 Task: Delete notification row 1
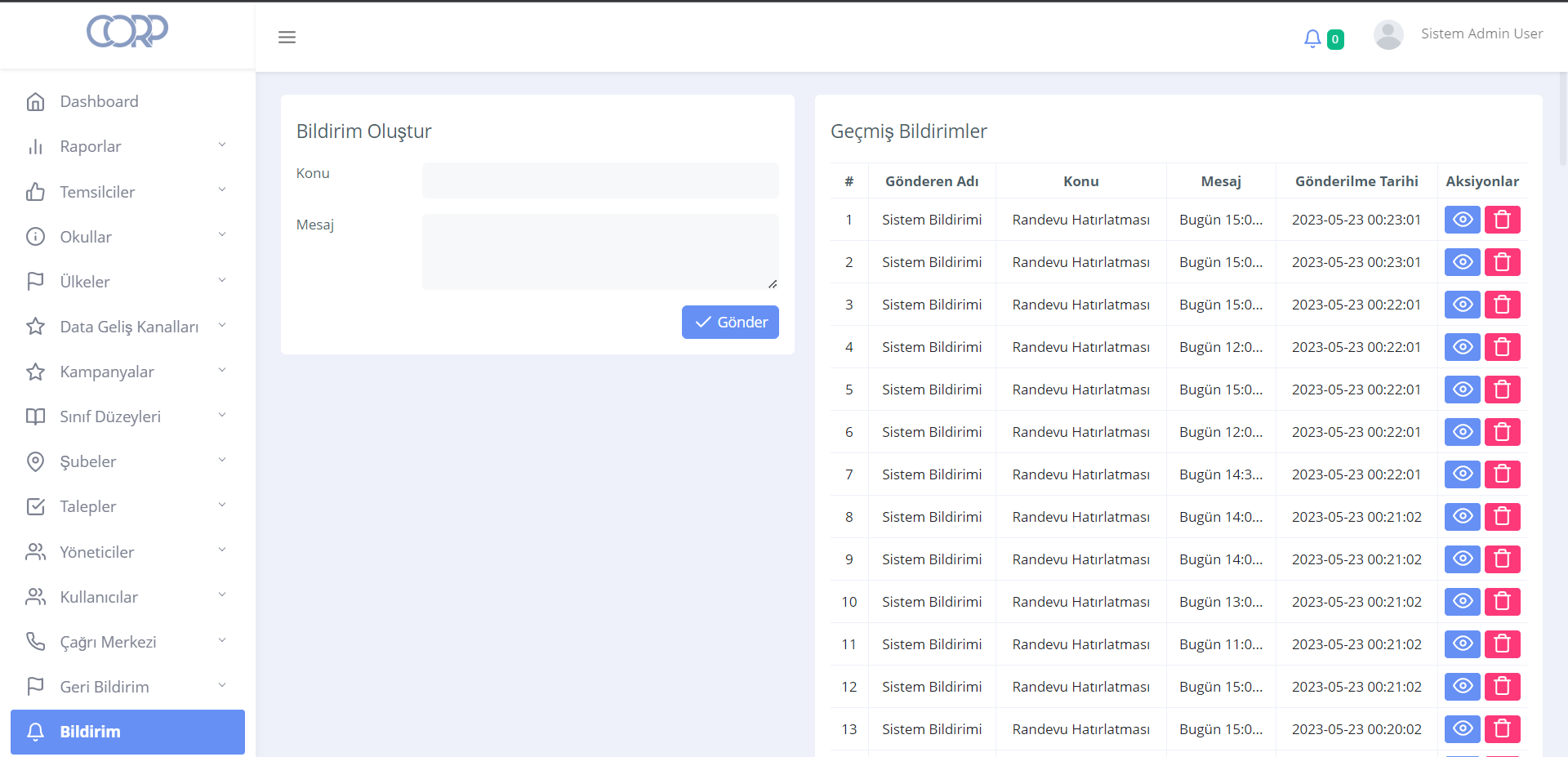click(1501, 220)
